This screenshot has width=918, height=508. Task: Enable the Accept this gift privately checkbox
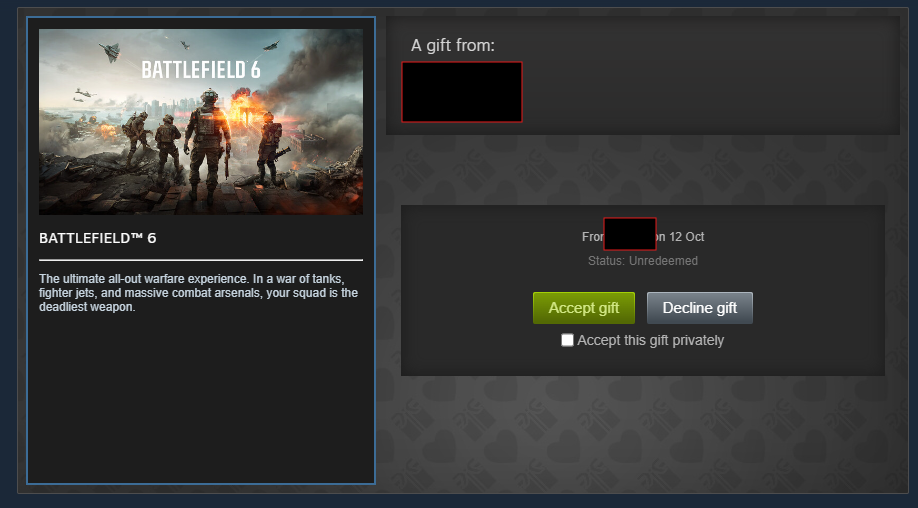click(x=567, y=340)
